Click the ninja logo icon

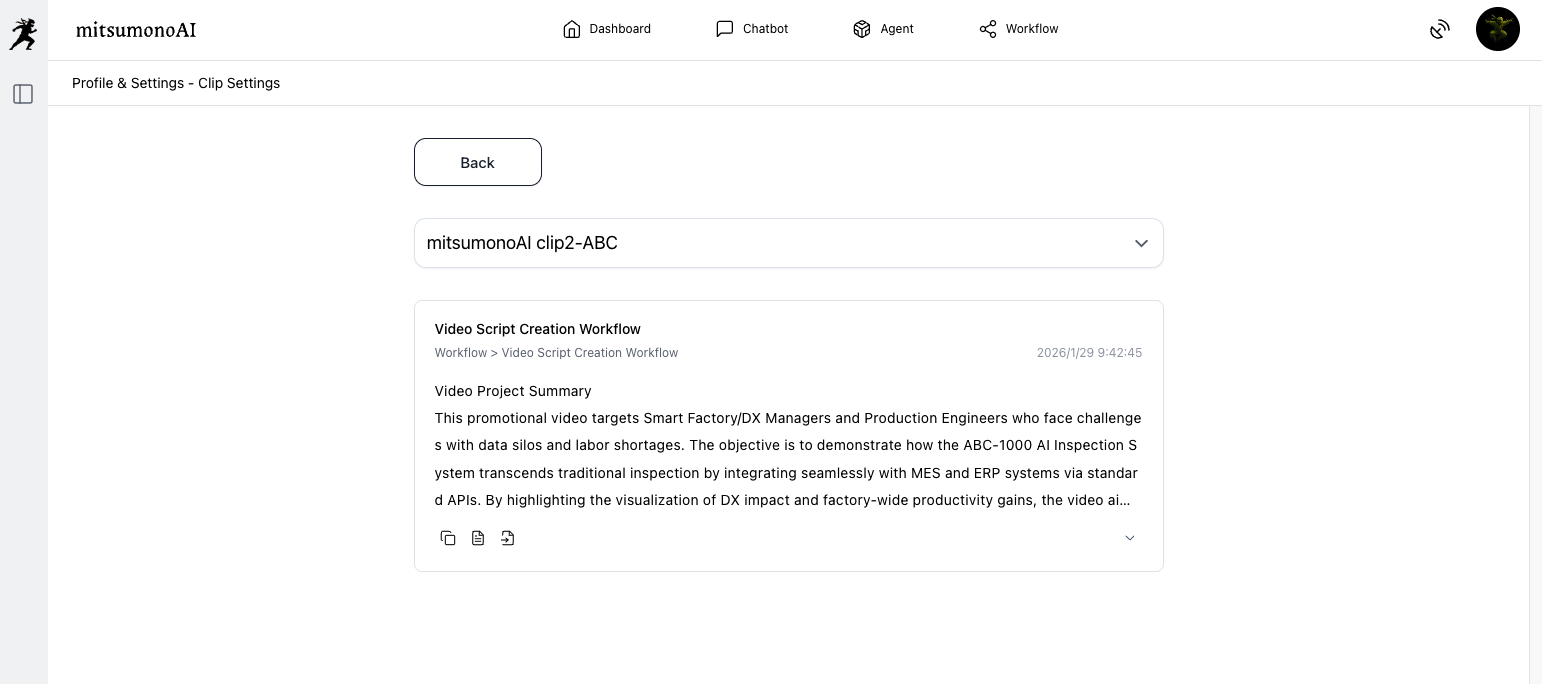[x=23, y=33]
